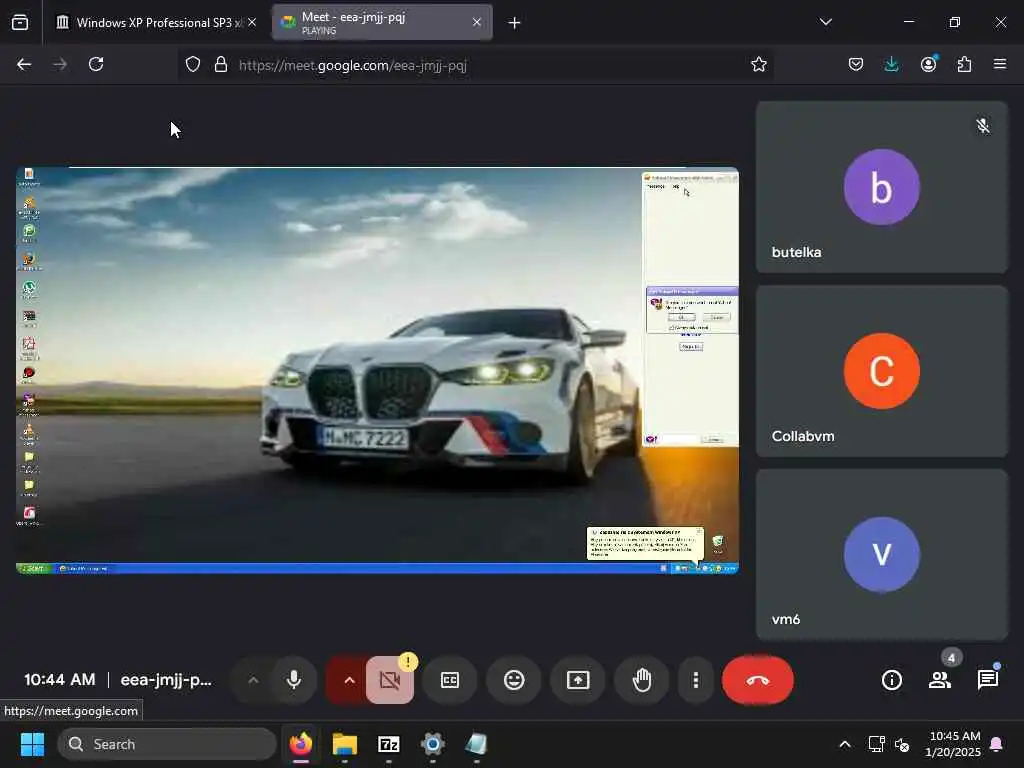Open a new browser tab

coord(514,23)
